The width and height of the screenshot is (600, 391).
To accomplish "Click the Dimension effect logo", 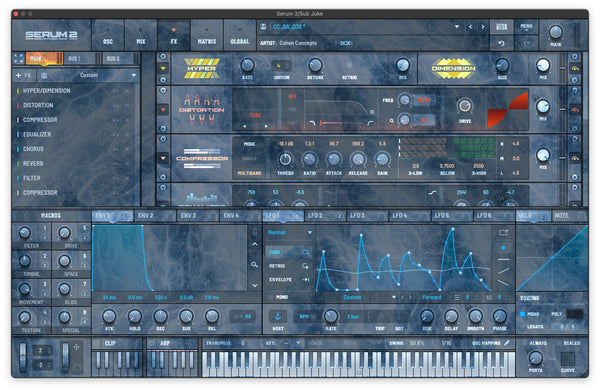I will click(453, 68).
